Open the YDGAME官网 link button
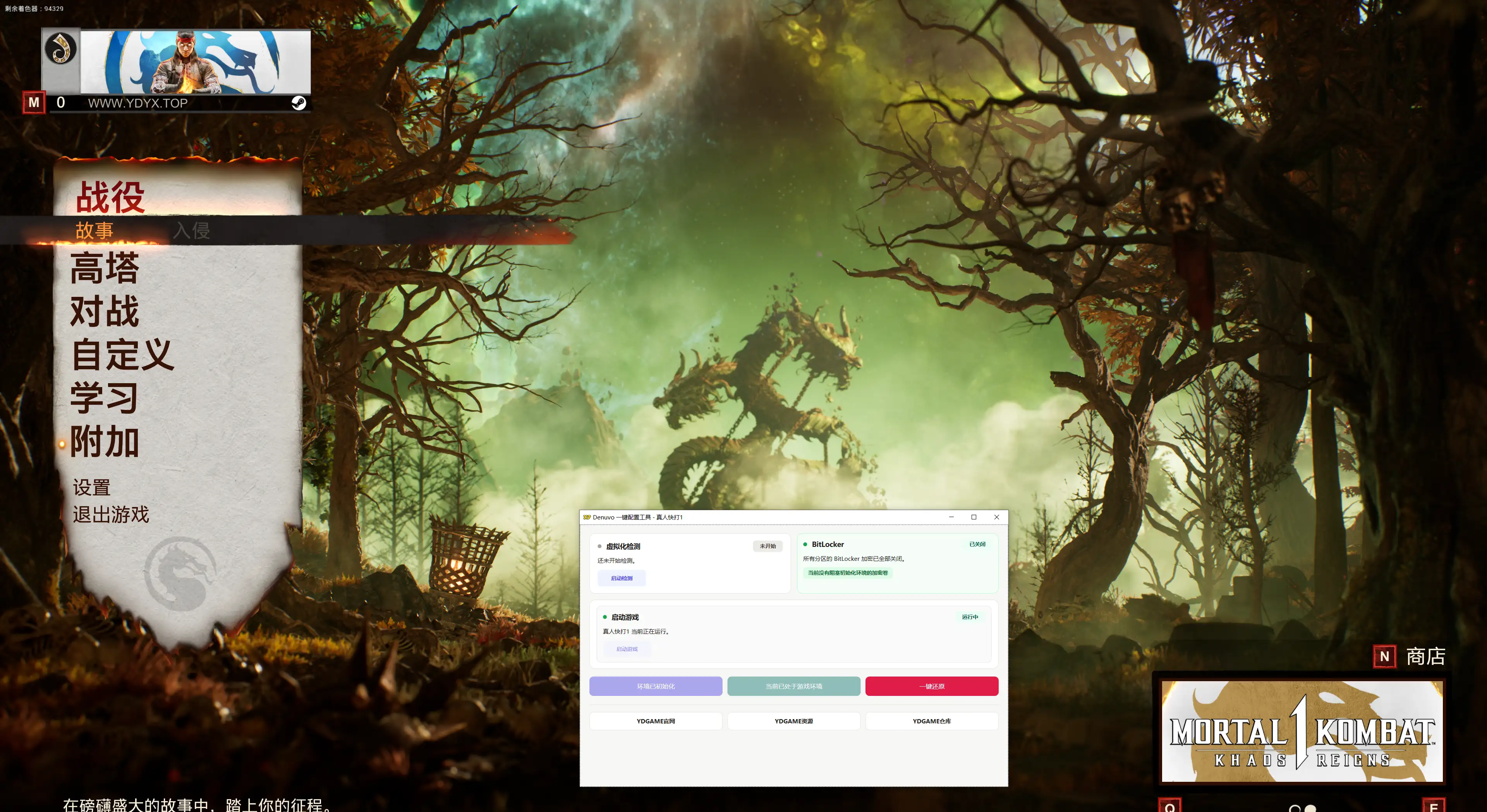Screen dimensions: 1487x812 click(655, 721)
